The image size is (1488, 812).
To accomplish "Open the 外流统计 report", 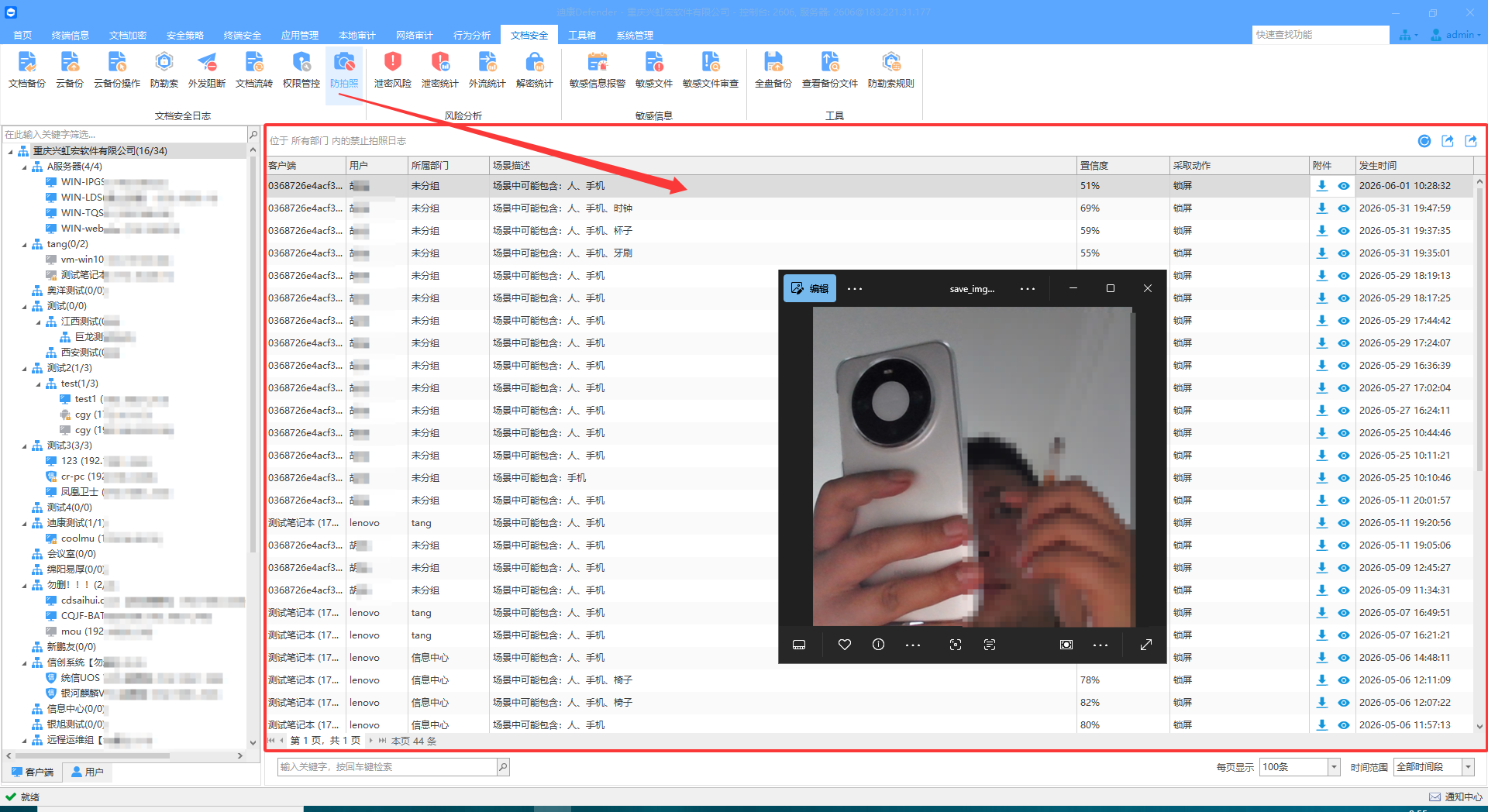I will tap(487, 70).
